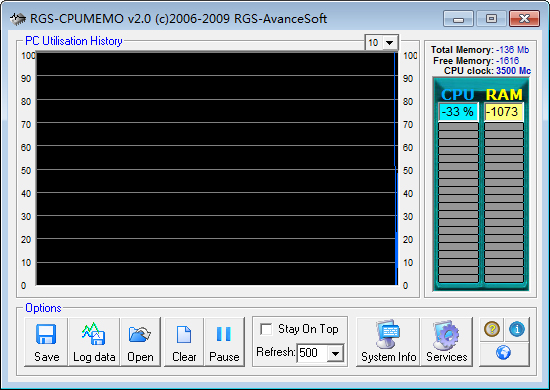Click the CPU level bar meter
The height and width of the screenshot is (390, 550).
(x=458, y=202)
